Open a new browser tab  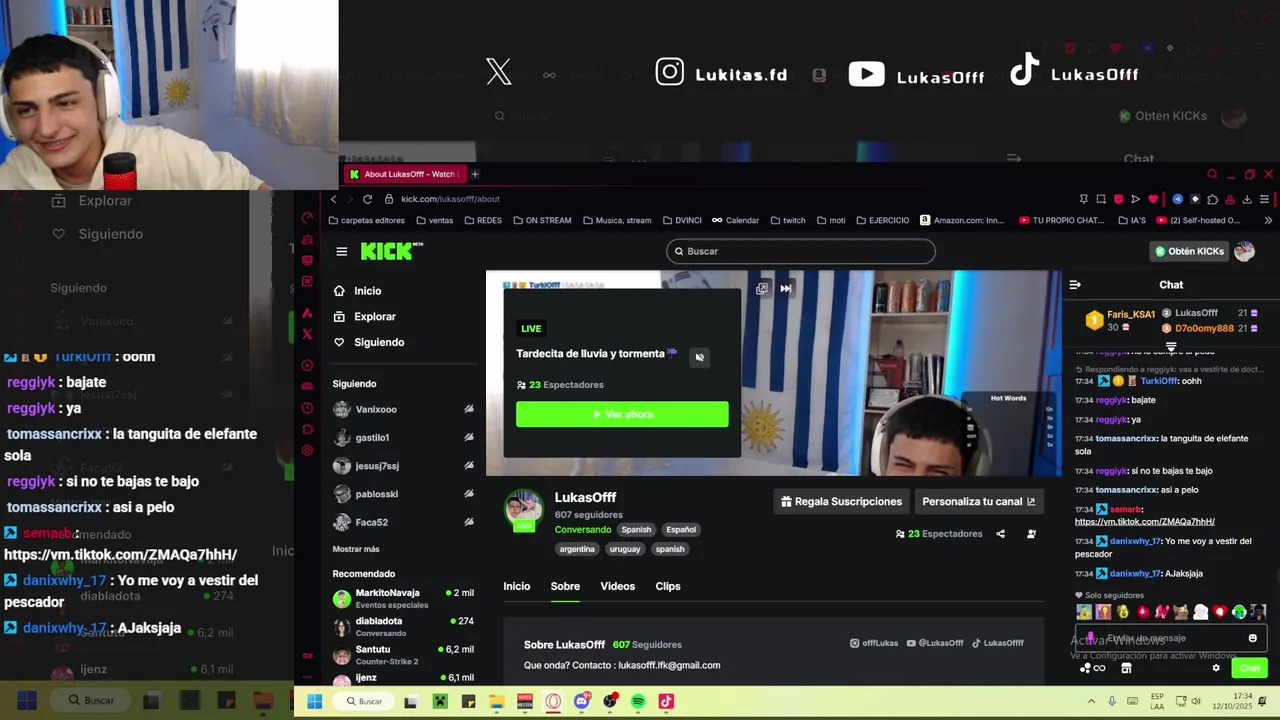475,174
